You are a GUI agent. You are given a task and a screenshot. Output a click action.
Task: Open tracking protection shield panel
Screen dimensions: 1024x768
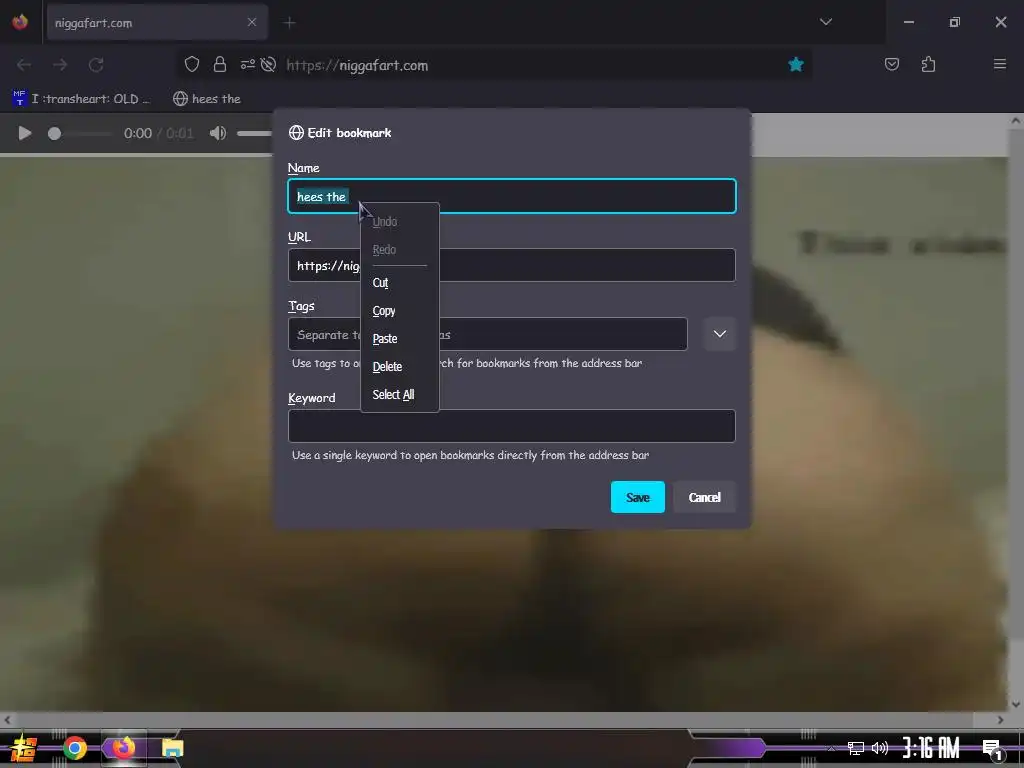(191, 65)
